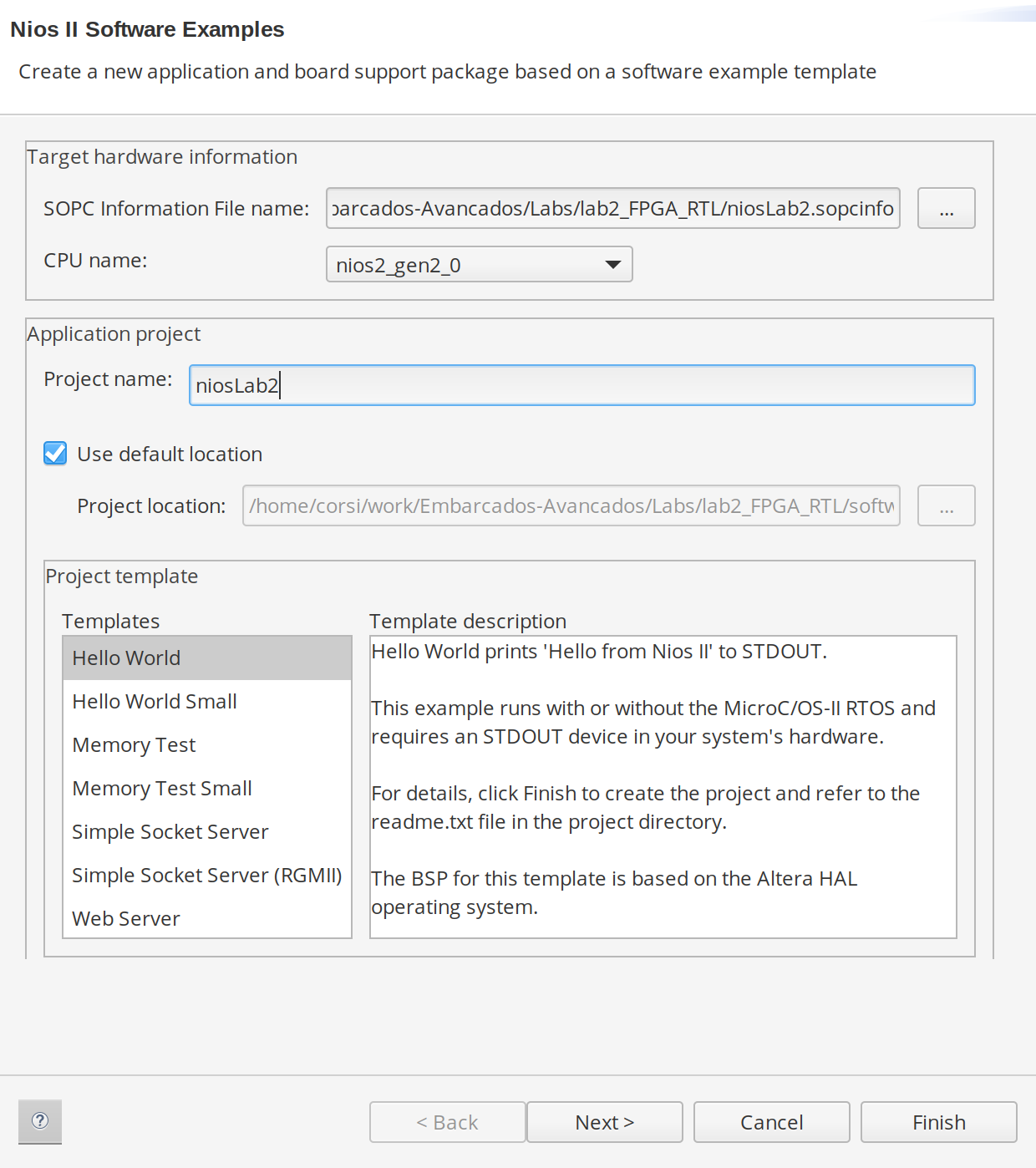This screenshot has width=1036, height=1168.
Task: Click Finish to create the project
Action: click(x=939, y=1122)
